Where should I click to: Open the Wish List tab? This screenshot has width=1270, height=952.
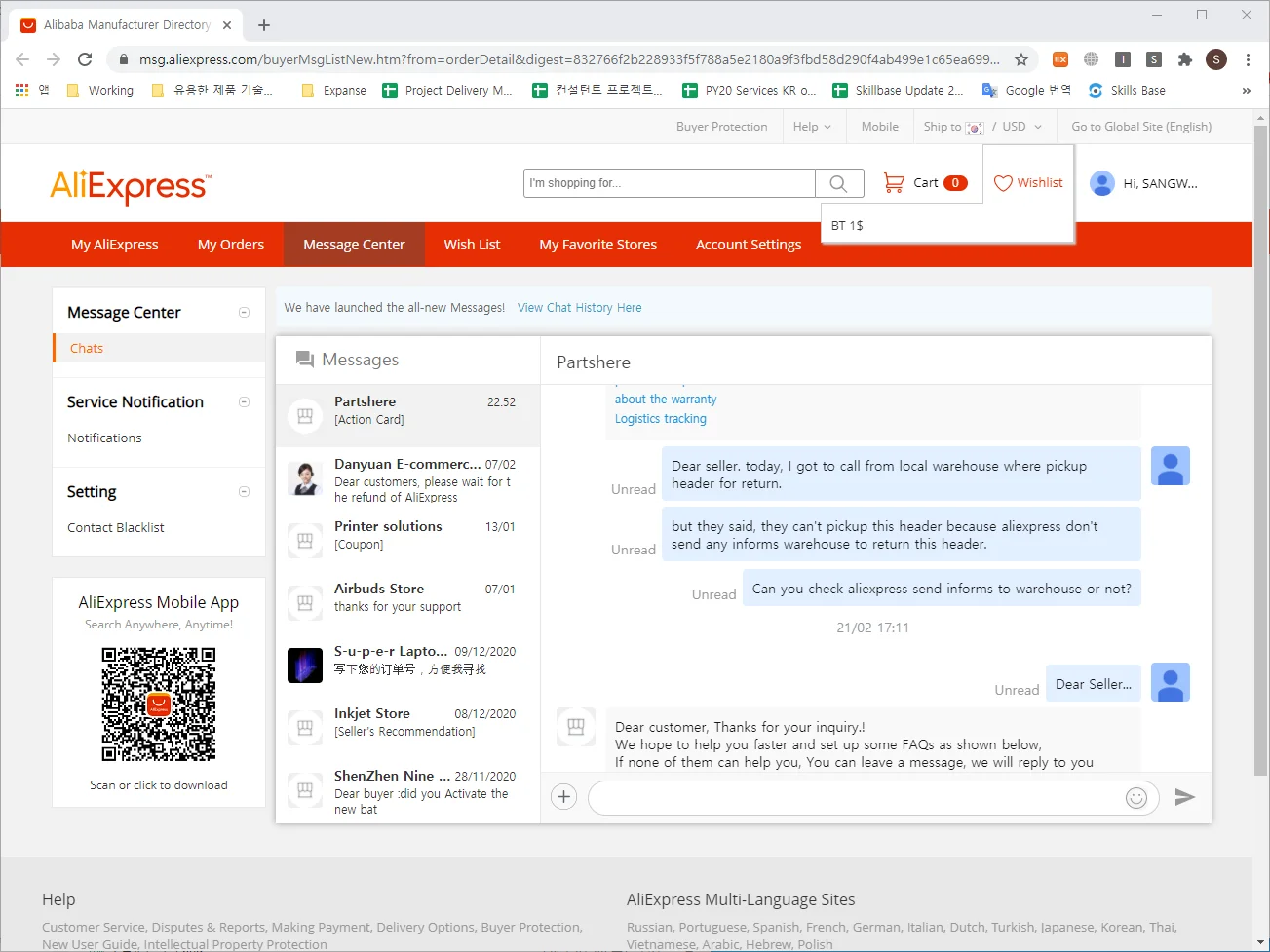click(472, 245)
